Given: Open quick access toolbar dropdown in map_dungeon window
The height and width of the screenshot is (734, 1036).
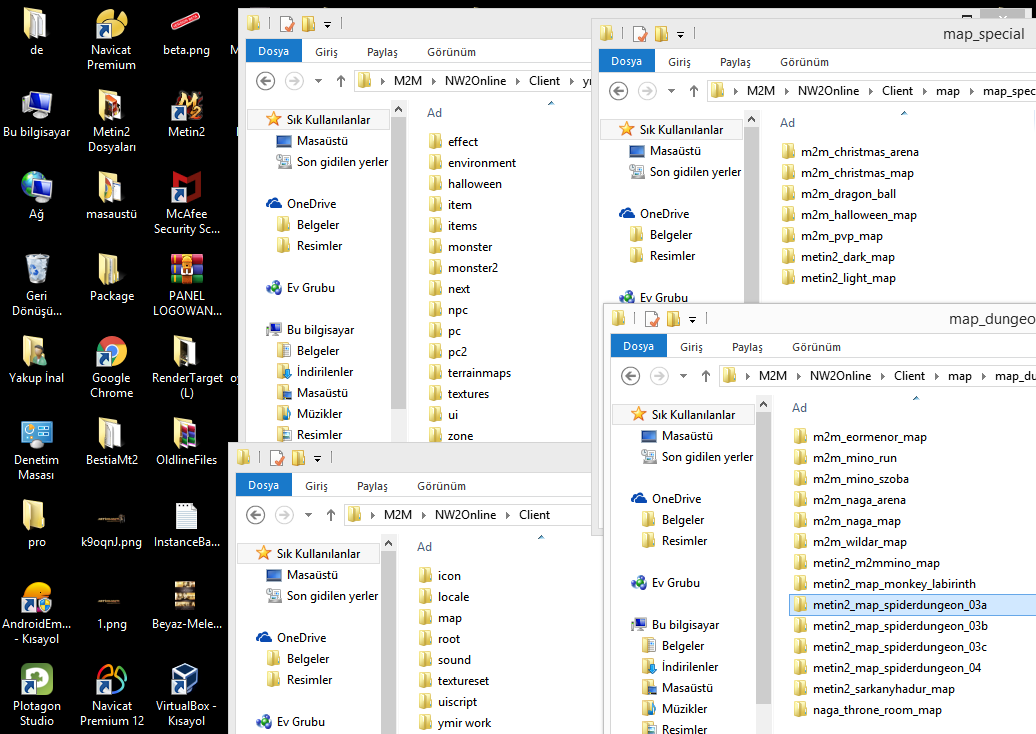Looking at the screenshot, I should coord(692,320).
